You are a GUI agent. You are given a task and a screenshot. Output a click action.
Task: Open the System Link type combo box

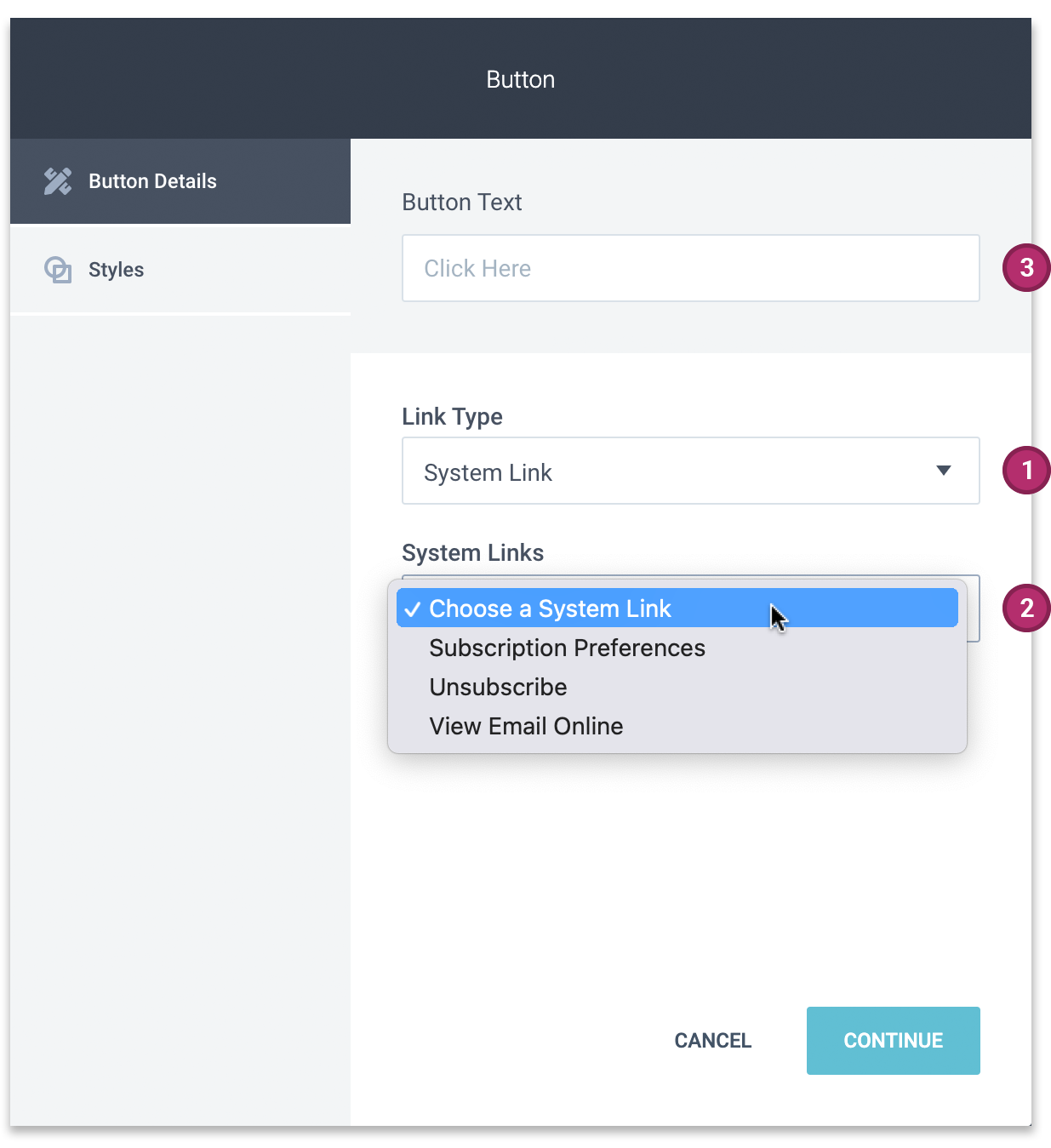coord(691,471)
